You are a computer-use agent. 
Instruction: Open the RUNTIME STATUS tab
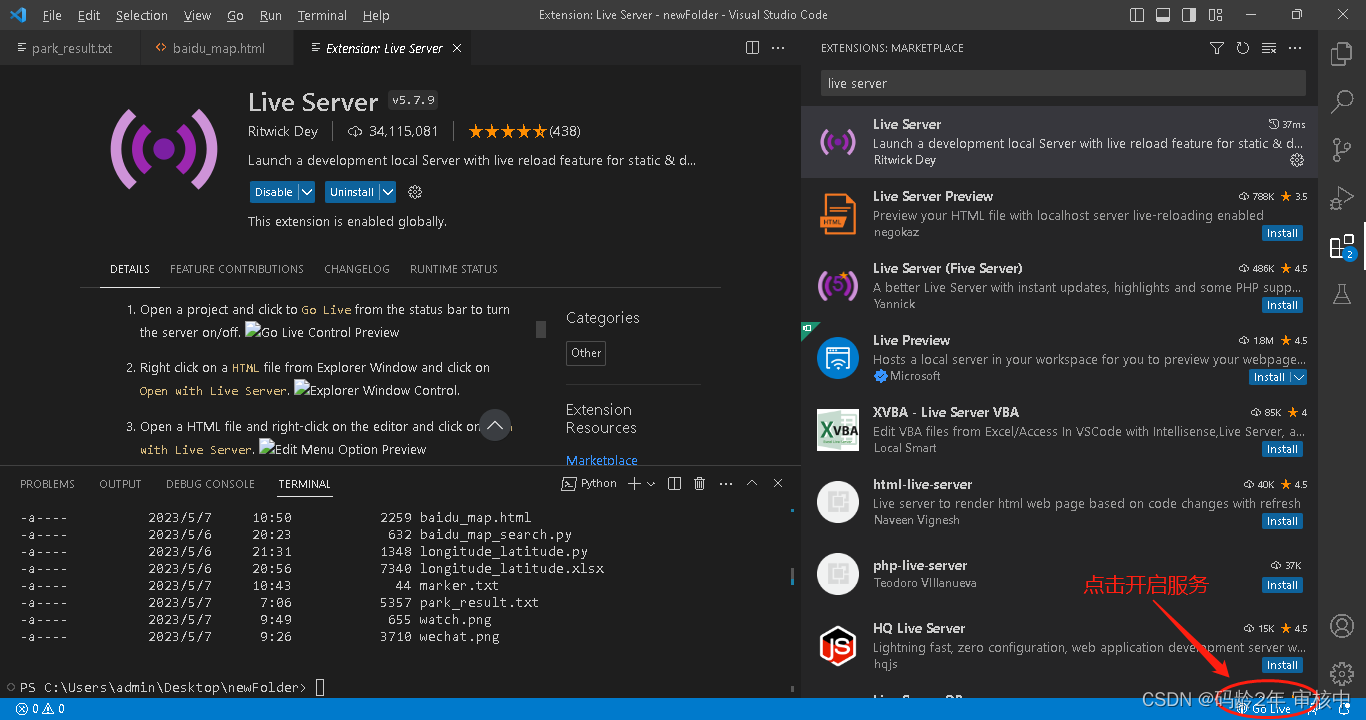[x=454, y=269]
